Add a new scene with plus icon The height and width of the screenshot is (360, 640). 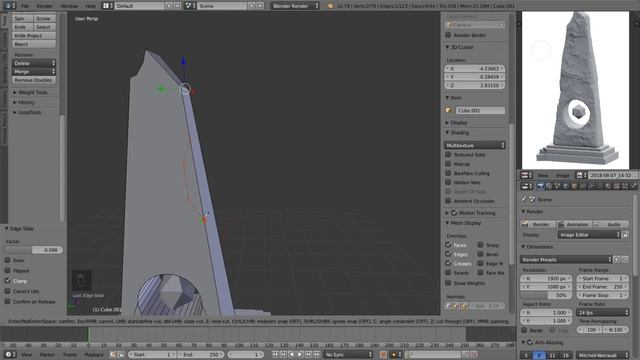252,6
